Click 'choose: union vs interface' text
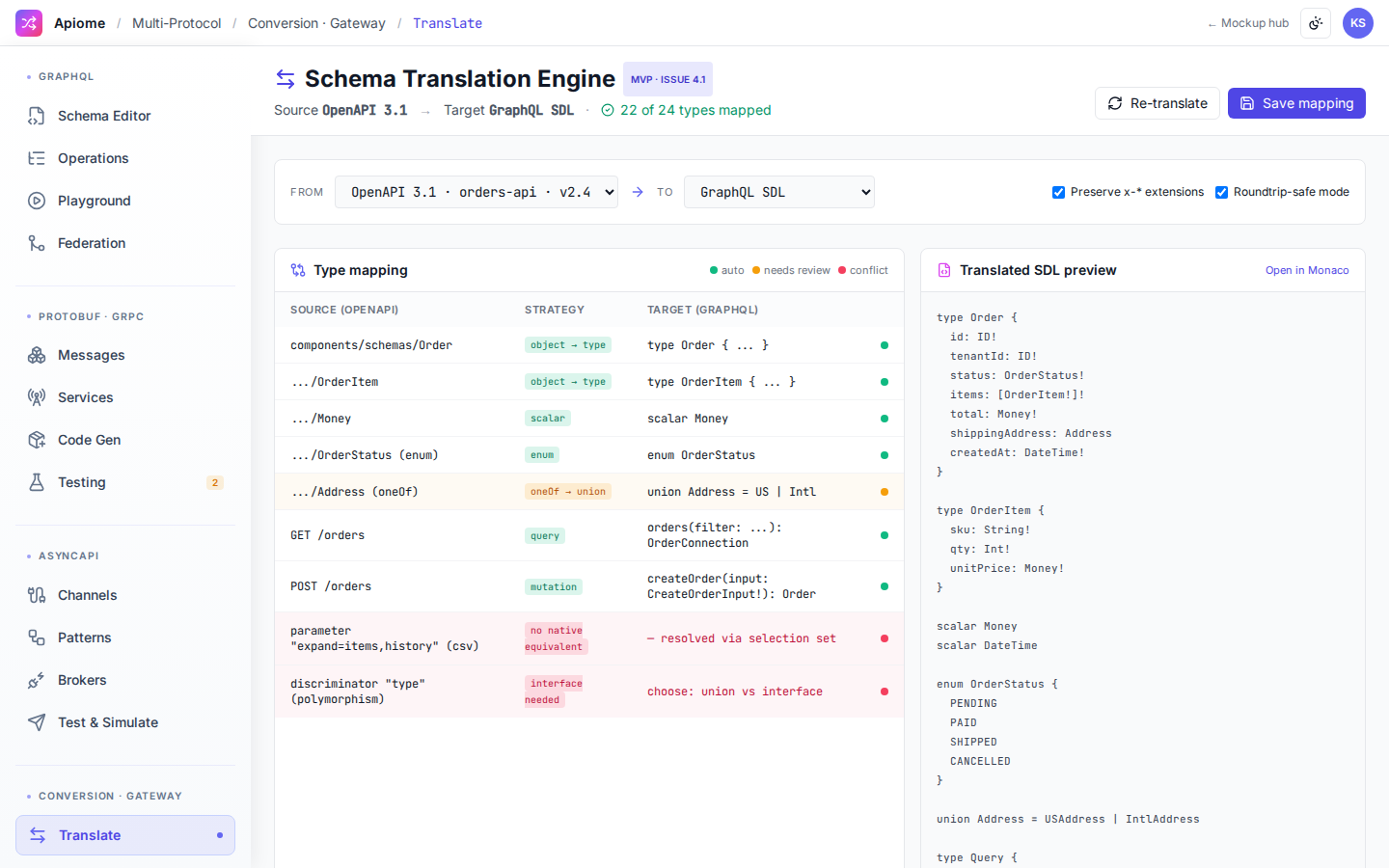The height and width of the screenshot is (868, 1389). (x=735, y=692)
